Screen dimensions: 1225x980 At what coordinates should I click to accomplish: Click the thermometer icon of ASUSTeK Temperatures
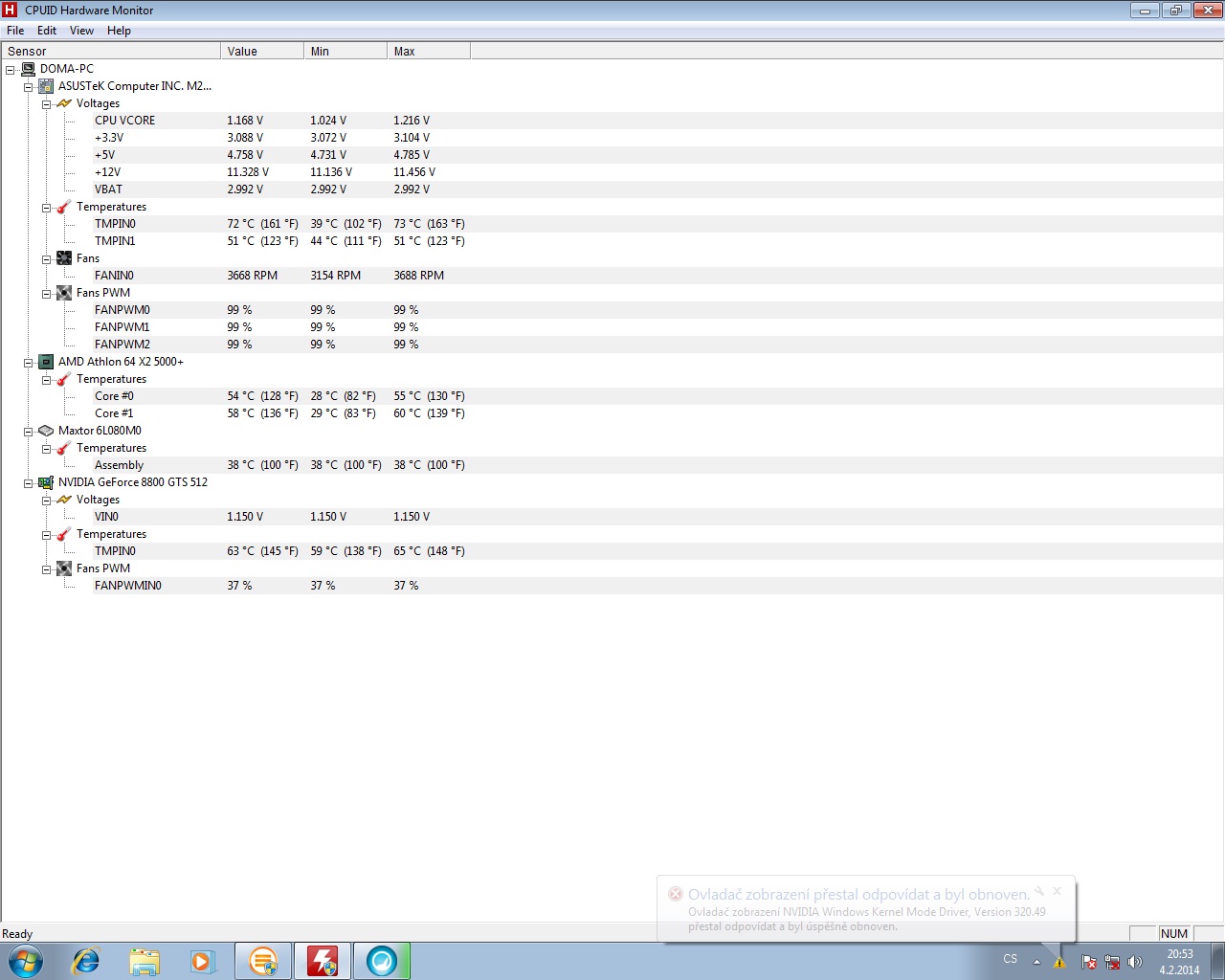64,207
